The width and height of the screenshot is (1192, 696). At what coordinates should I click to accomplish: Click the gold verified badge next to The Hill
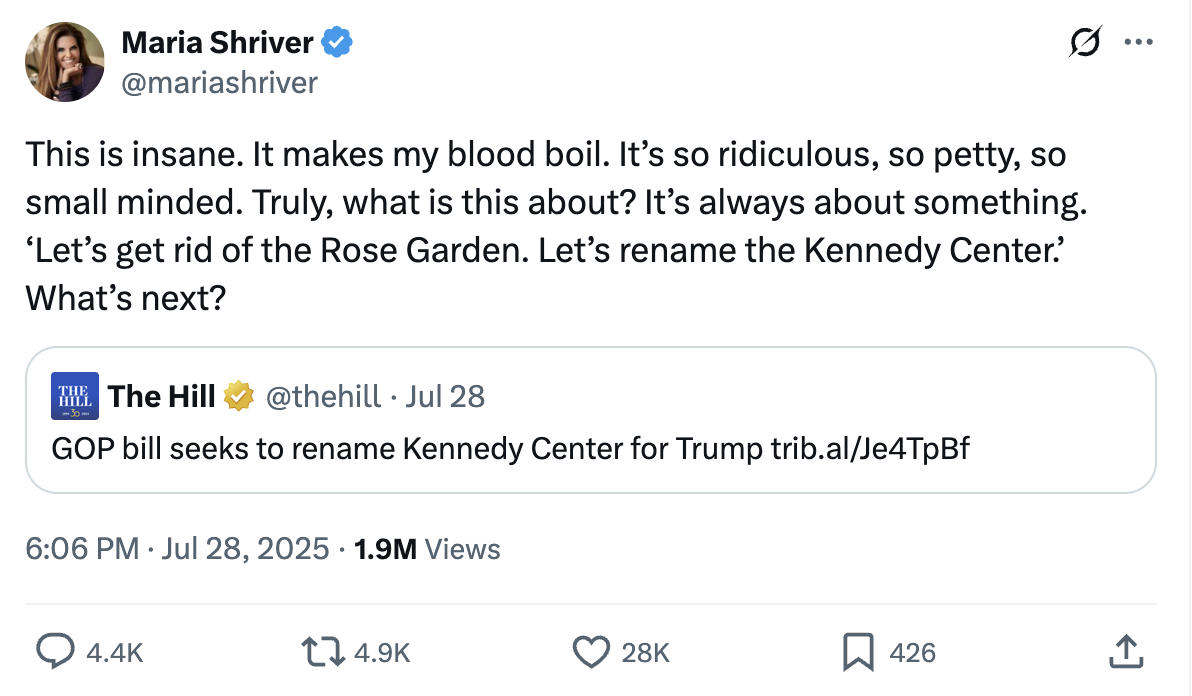238,397
